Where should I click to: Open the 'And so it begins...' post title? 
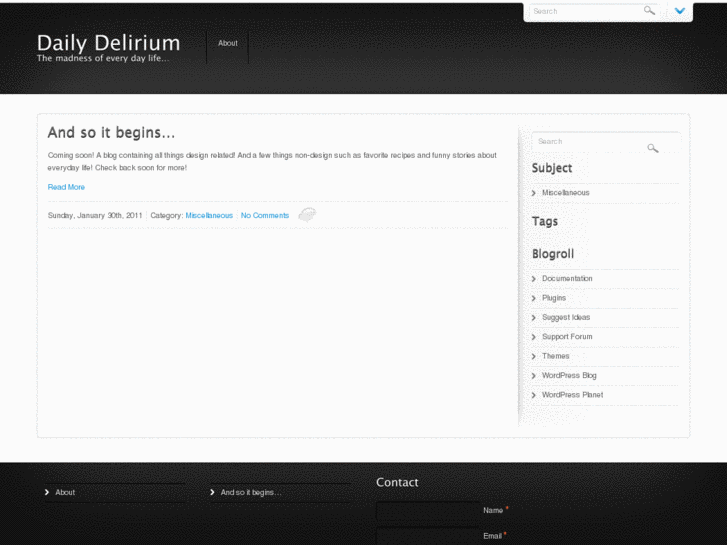coord(111,133)
